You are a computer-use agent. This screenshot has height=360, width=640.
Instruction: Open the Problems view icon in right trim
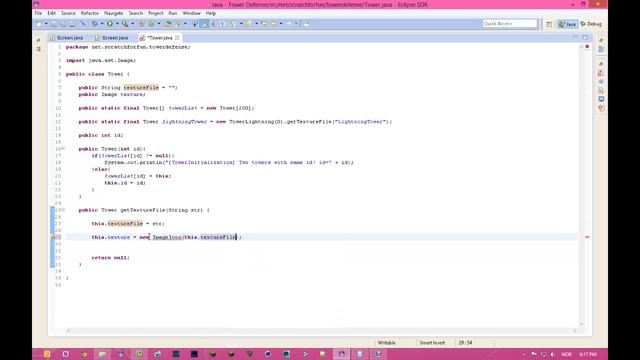tap(601, 73)
